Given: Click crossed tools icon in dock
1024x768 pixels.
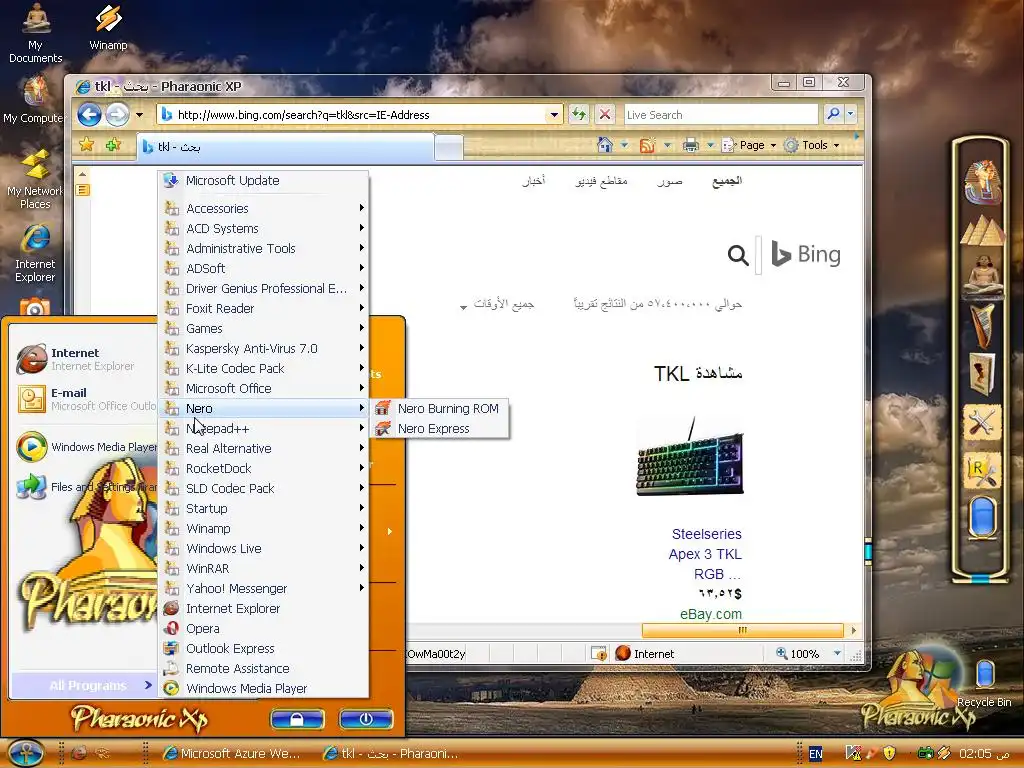Looking at the screenshot, I should [x=982, y=423].
